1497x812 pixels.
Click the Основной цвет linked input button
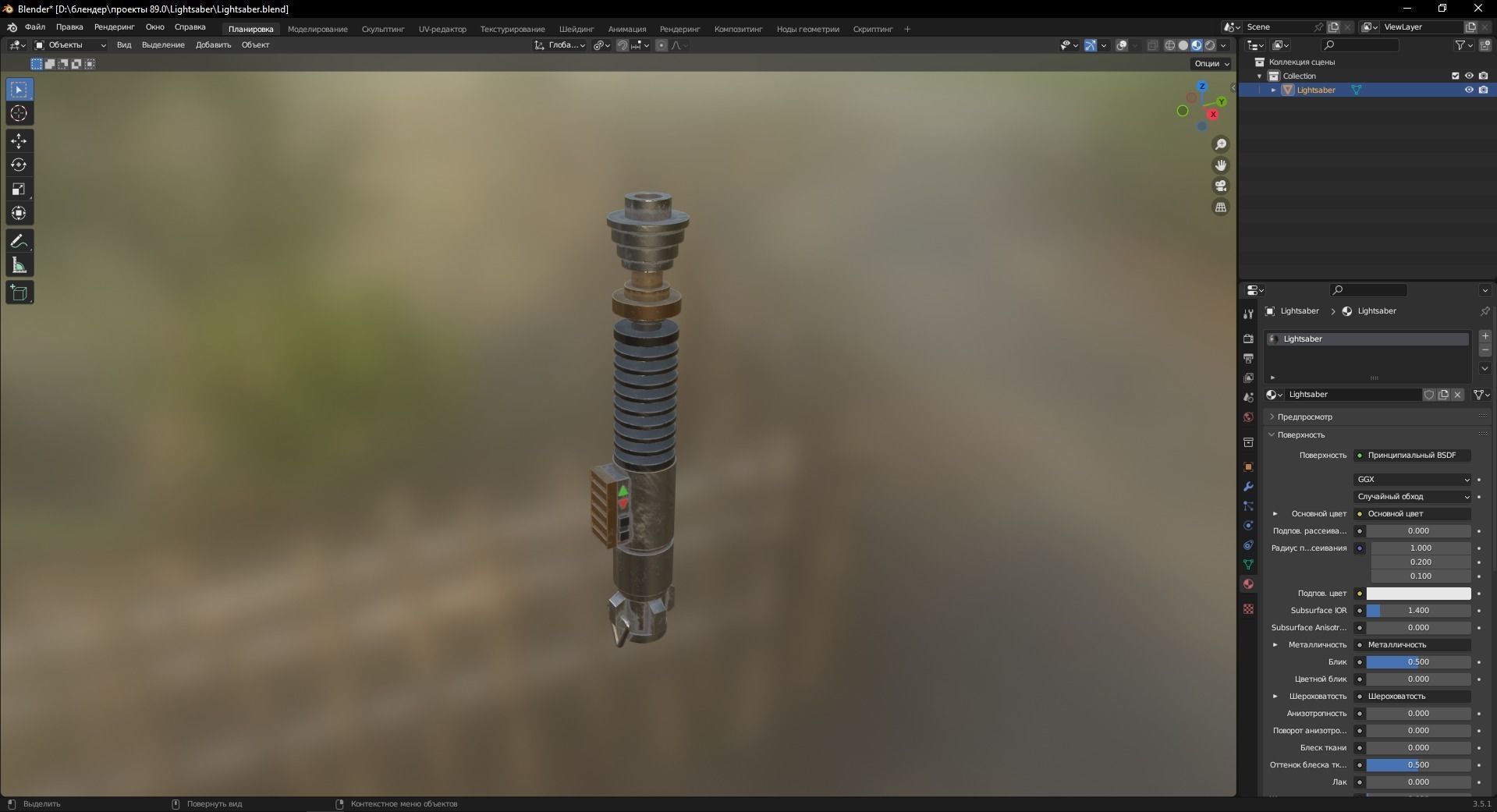pyautogui.click(x=1413, y=514)
